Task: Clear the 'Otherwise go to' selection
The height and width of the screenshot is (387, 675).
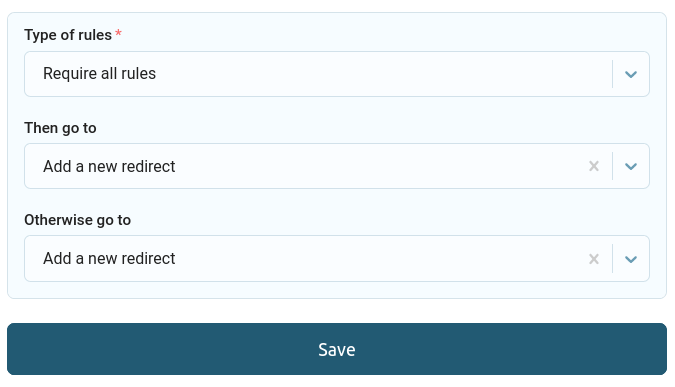Action: pos(594,259)
